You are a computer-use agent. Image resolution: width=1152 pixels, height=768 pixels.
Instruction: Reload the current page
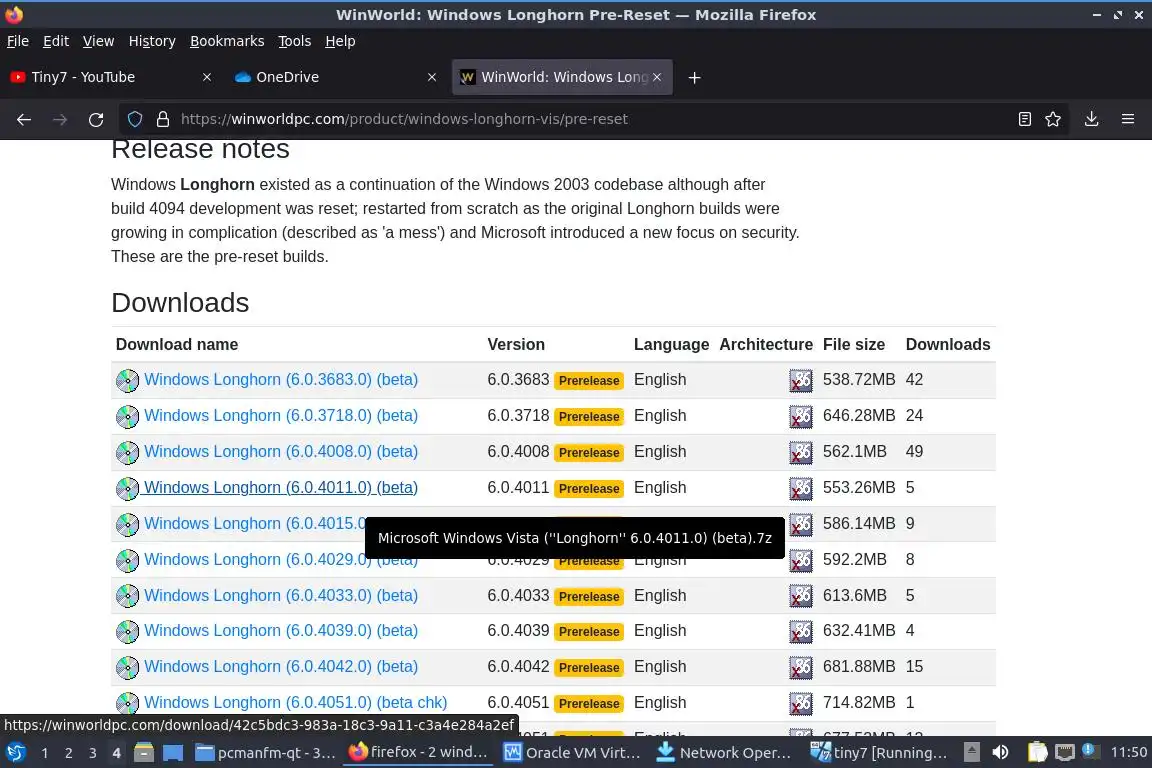[96, 119]
